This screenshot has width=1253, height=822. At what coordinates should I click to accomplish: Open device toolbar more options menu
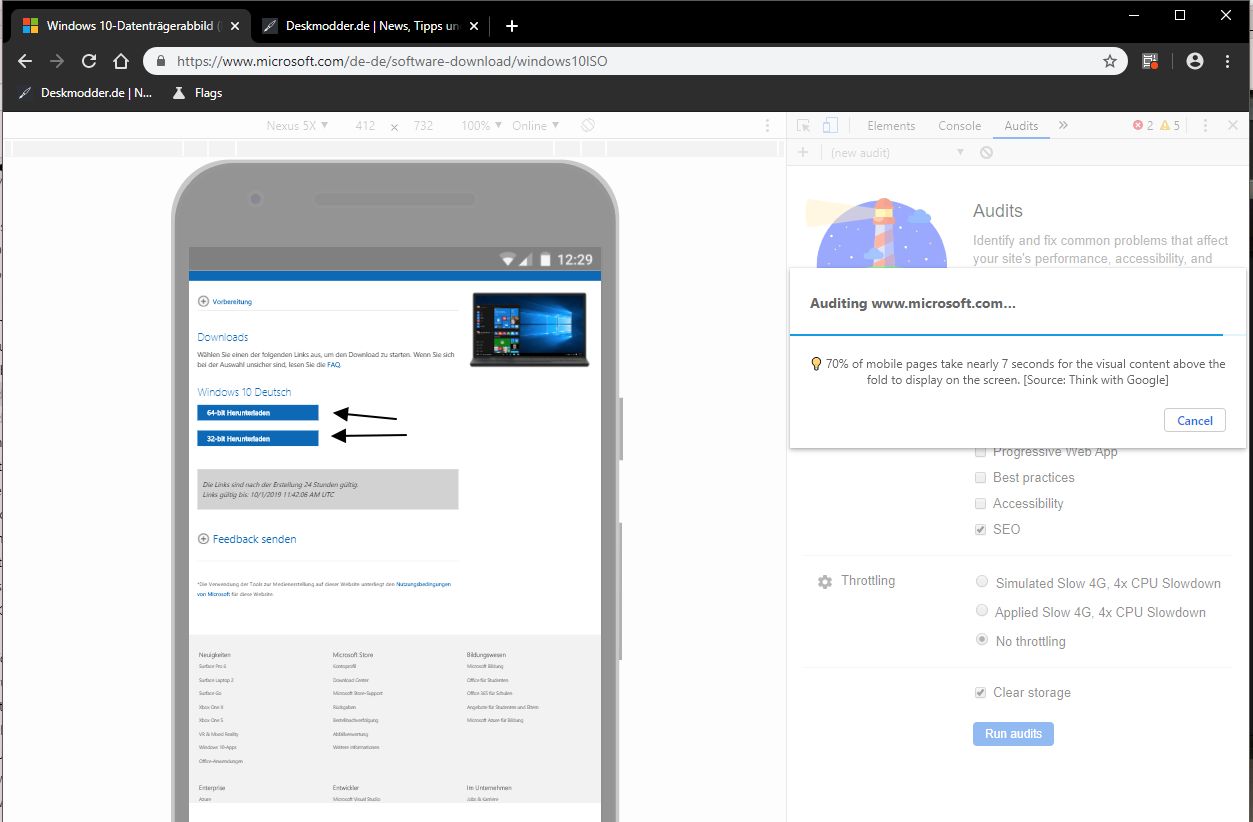pyautogui.click(x=767, y=126)
